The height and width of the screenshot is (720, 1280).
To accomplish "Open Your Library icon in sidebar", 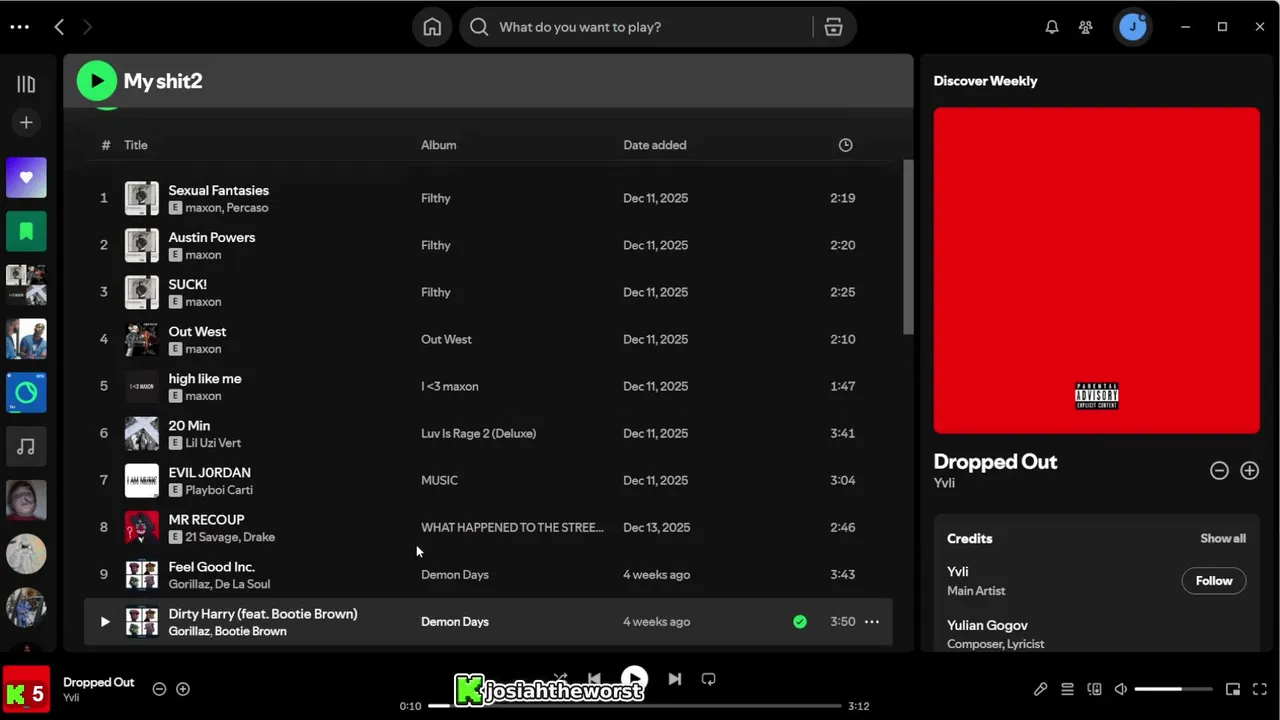I will (26, 84).
